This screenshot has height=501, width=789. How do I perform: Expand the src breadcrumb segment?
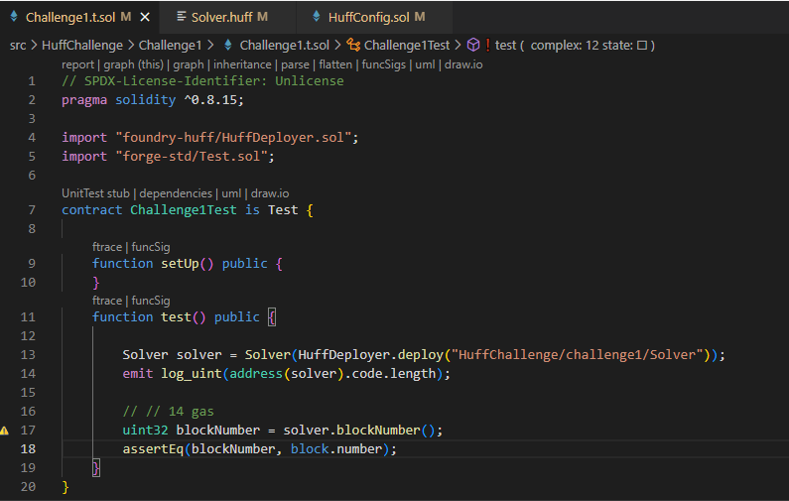coord(18,45)
